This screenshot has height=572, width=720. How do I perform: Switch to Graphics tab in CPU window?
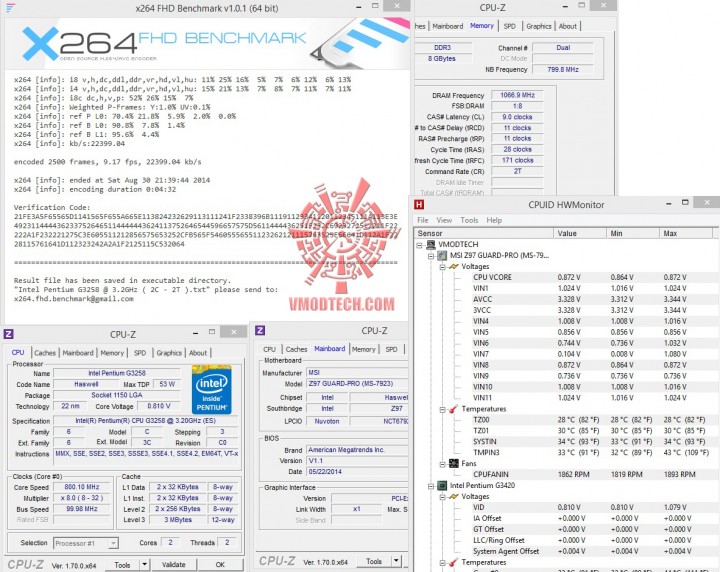169,353
